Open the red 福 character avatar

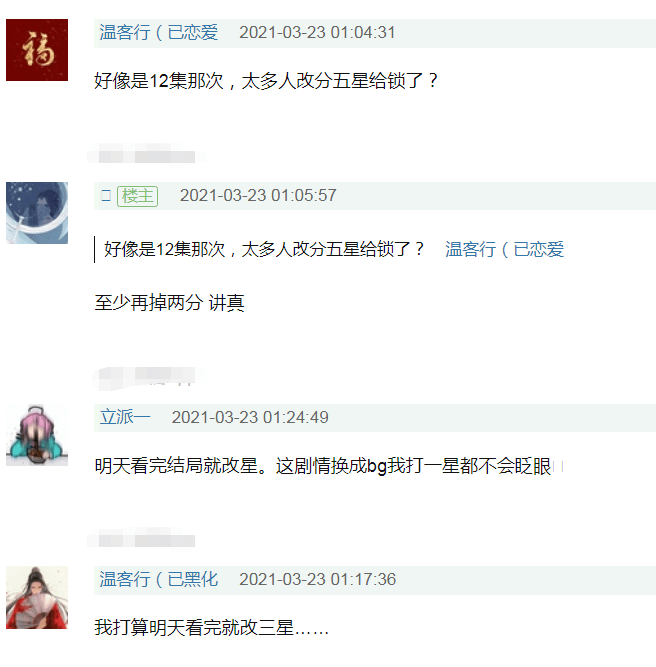click(37, 50)
